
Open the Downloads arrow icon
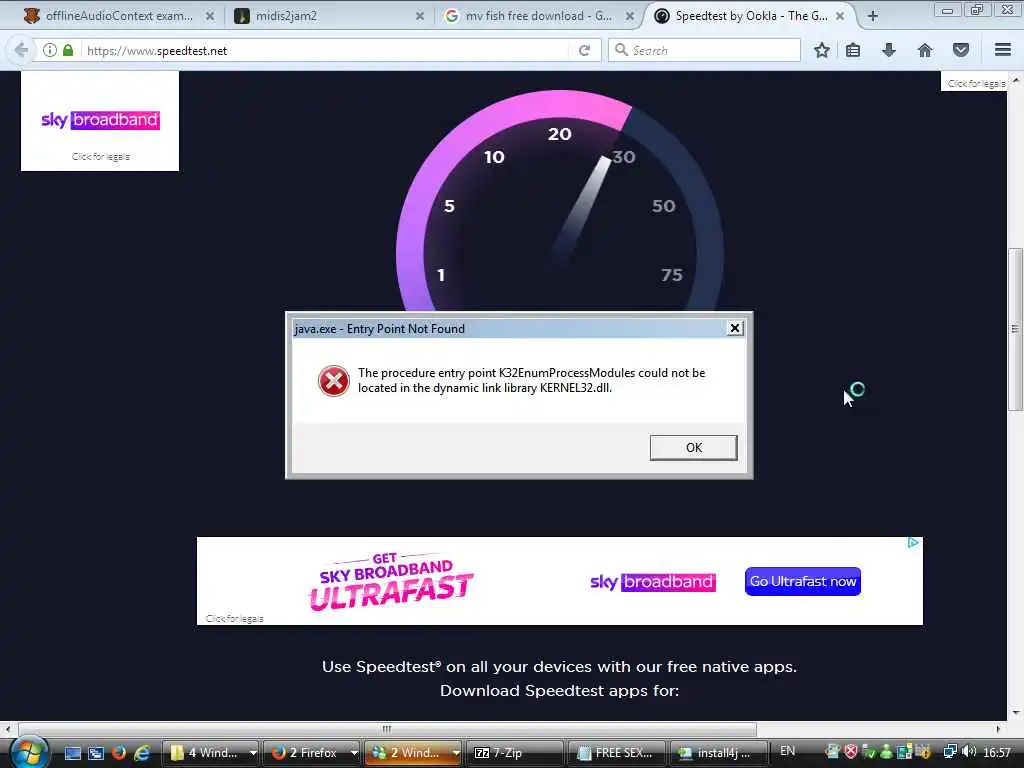point(889,50)
